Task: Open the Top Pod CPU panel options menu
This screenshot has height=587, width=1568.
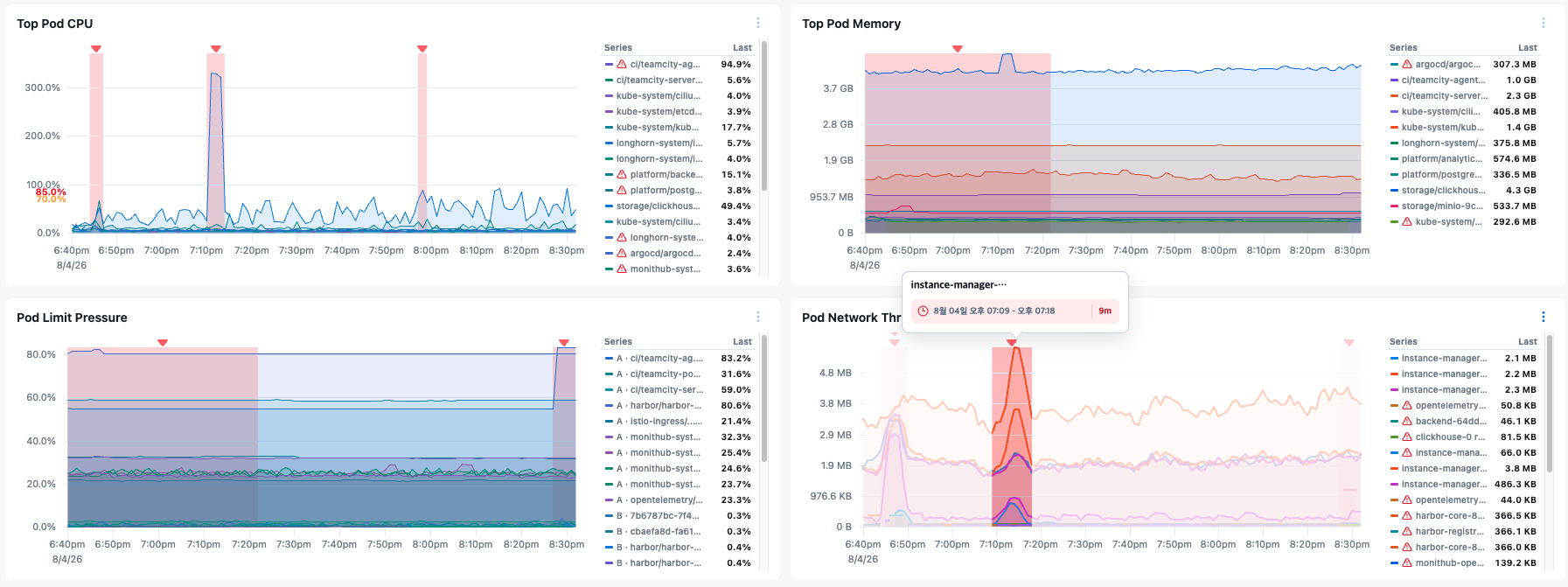Action: point(758,24)
